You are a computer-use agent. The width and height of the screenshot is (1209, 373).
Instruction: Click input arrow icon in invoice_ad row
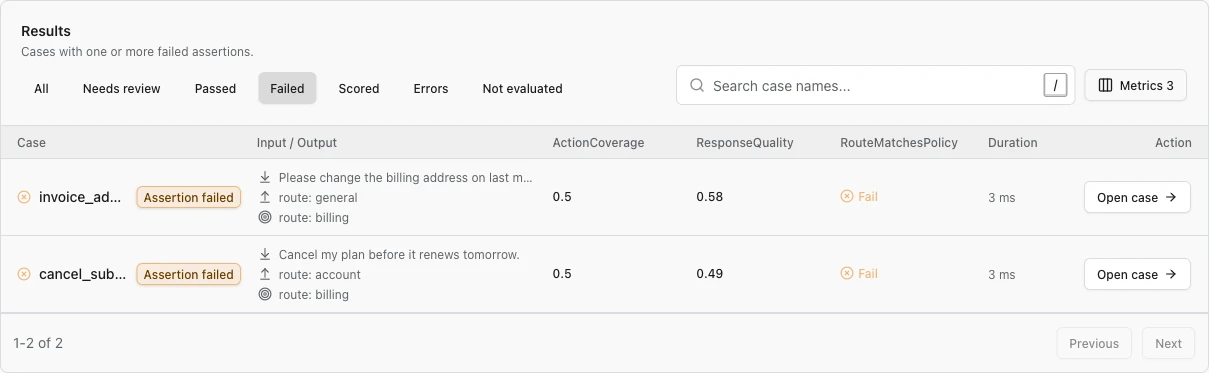[x=265, y=178]
